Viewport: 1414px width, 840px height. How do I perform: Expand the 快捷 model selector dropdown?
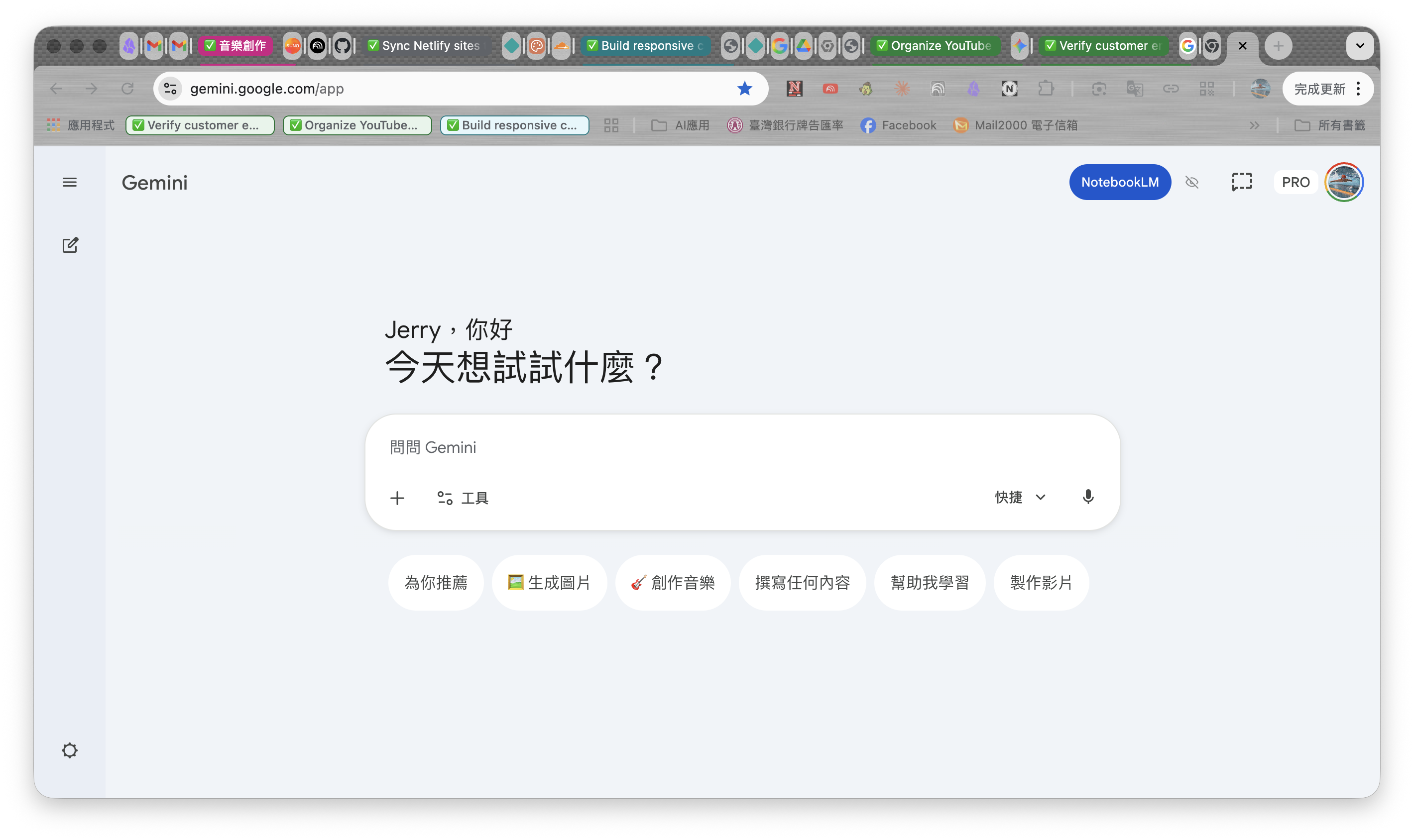[x=1020, y=497]
